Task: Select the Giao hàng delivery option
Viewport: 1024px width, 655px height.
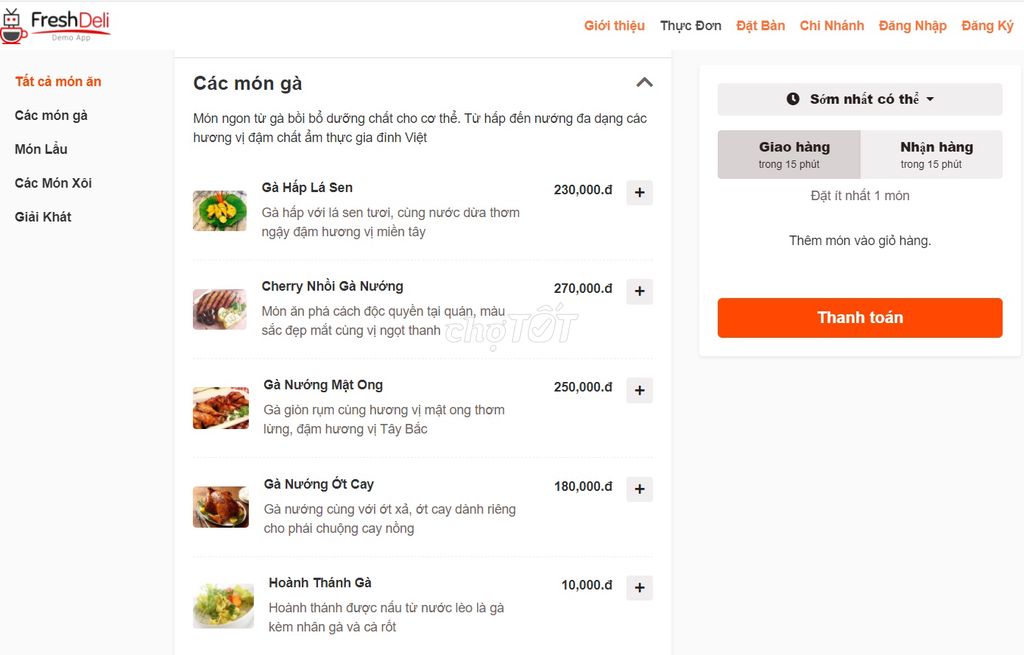Action: (x=789, y=154)
